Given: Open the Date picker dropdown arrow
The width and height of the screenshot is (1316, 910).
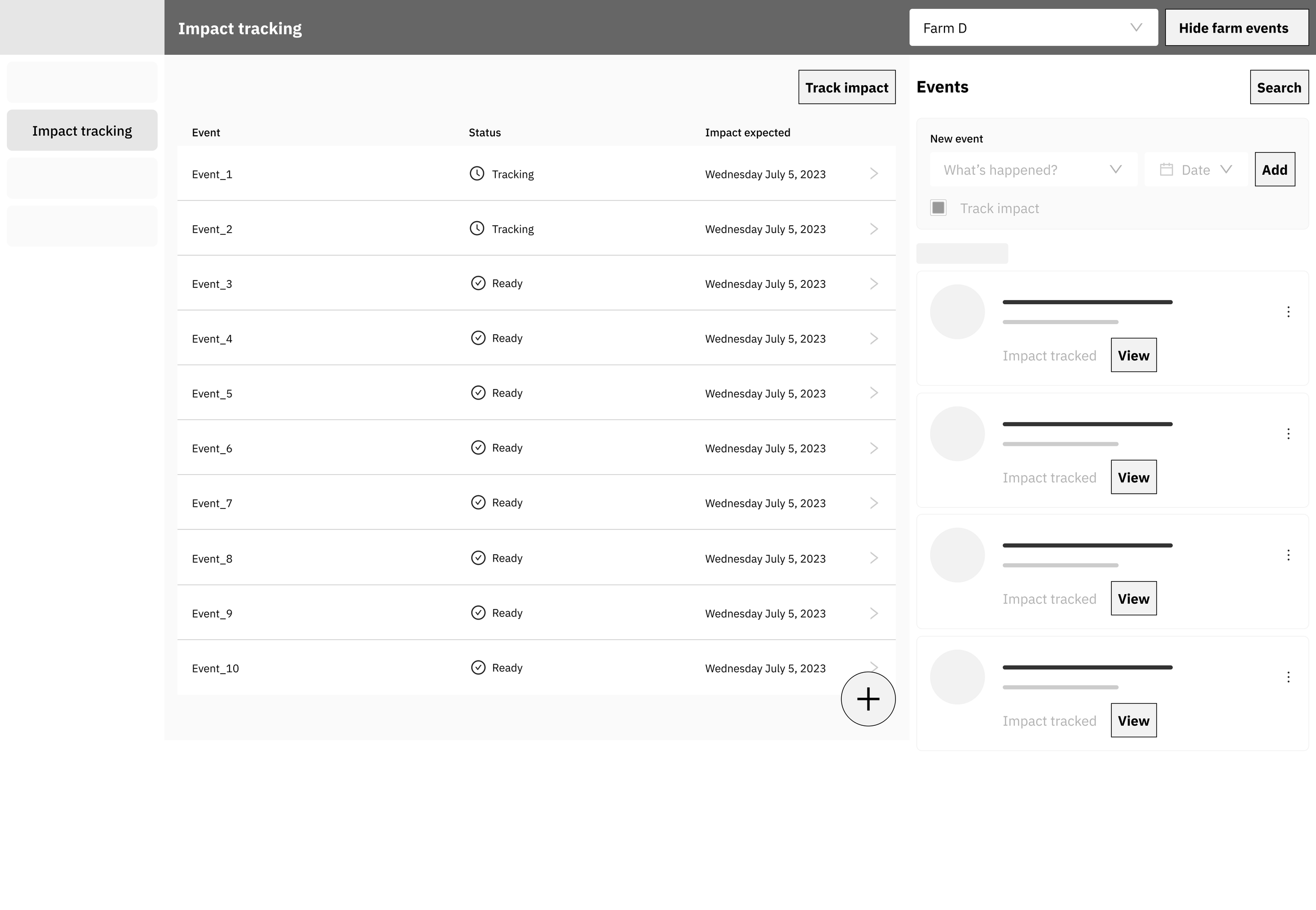Looking at the screenshot, I should pos(1226,169).
